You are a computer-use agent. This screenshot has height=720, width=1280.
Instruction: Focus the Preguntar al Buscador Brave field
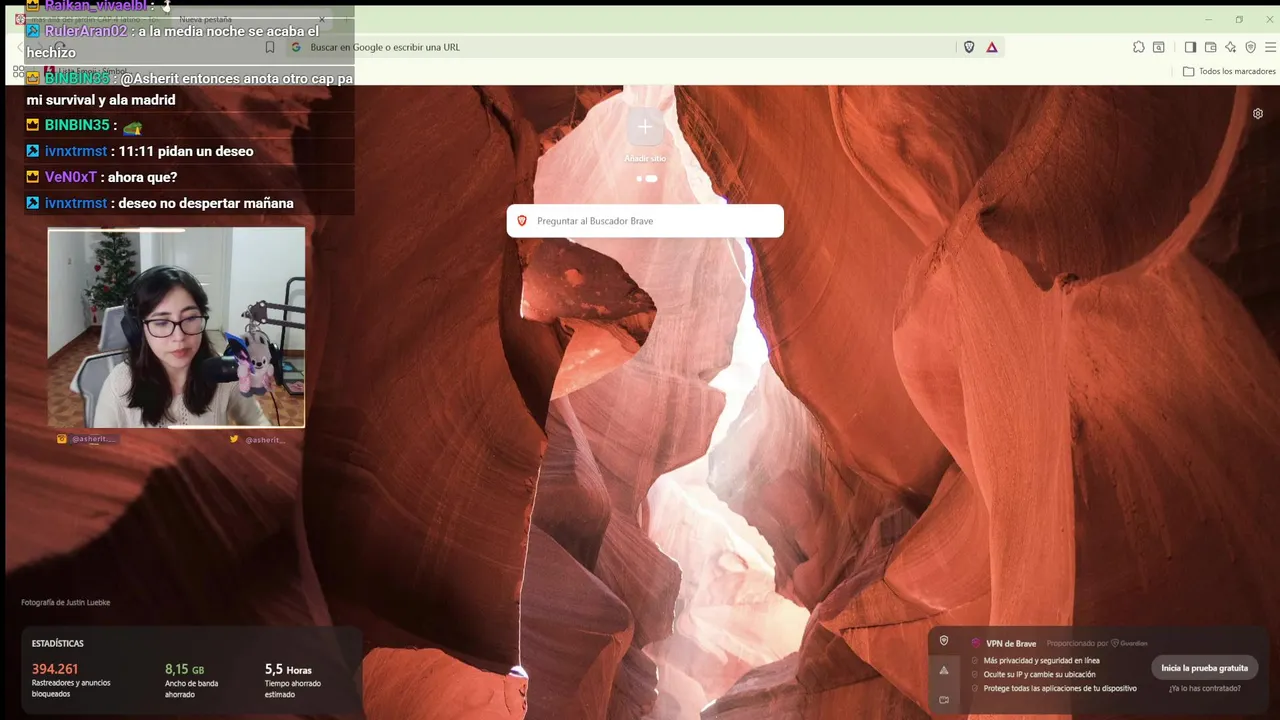click(645, 221)
